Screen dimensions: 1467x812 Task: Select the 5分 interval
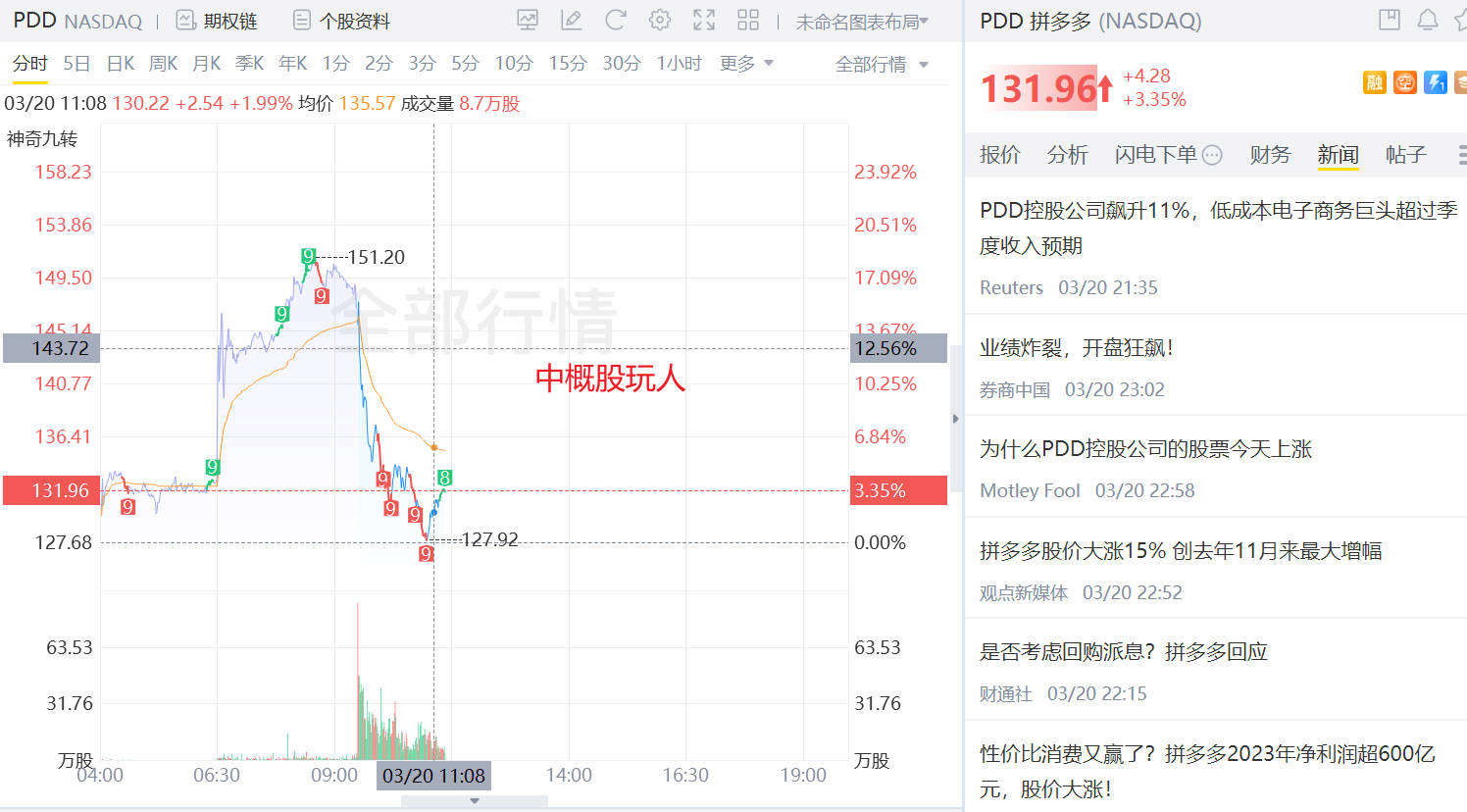(x=465, y=64)
